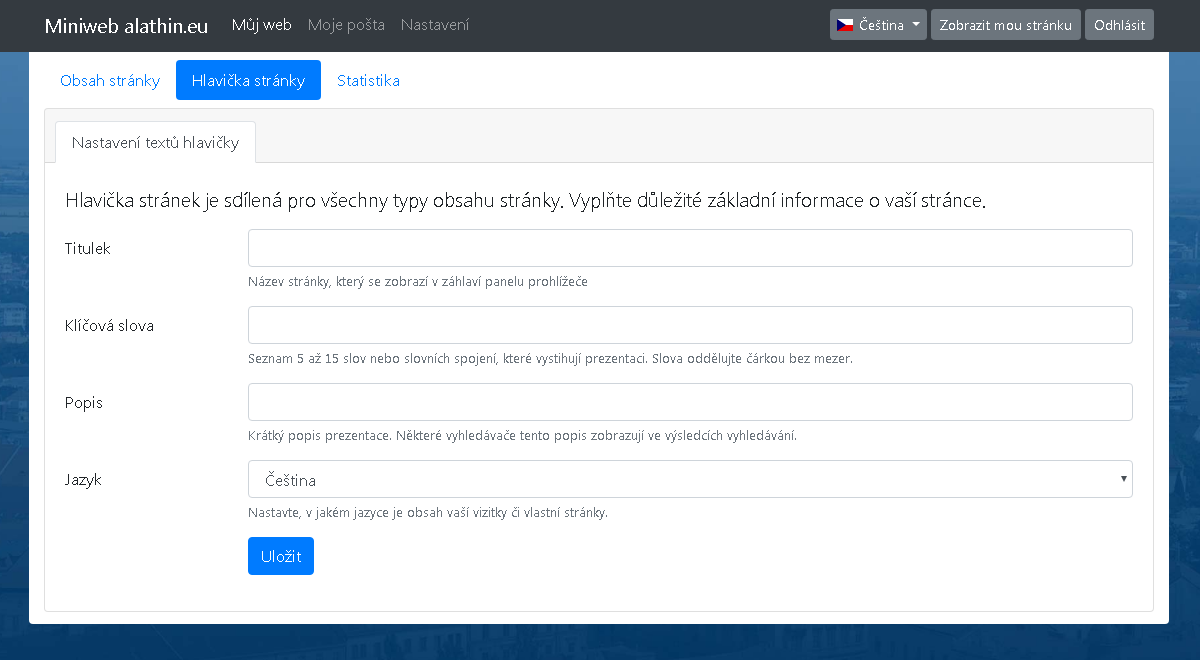Place cursor in the Popis field
This screenshot has width=1200, height=660.
click(x=690, y=402)
